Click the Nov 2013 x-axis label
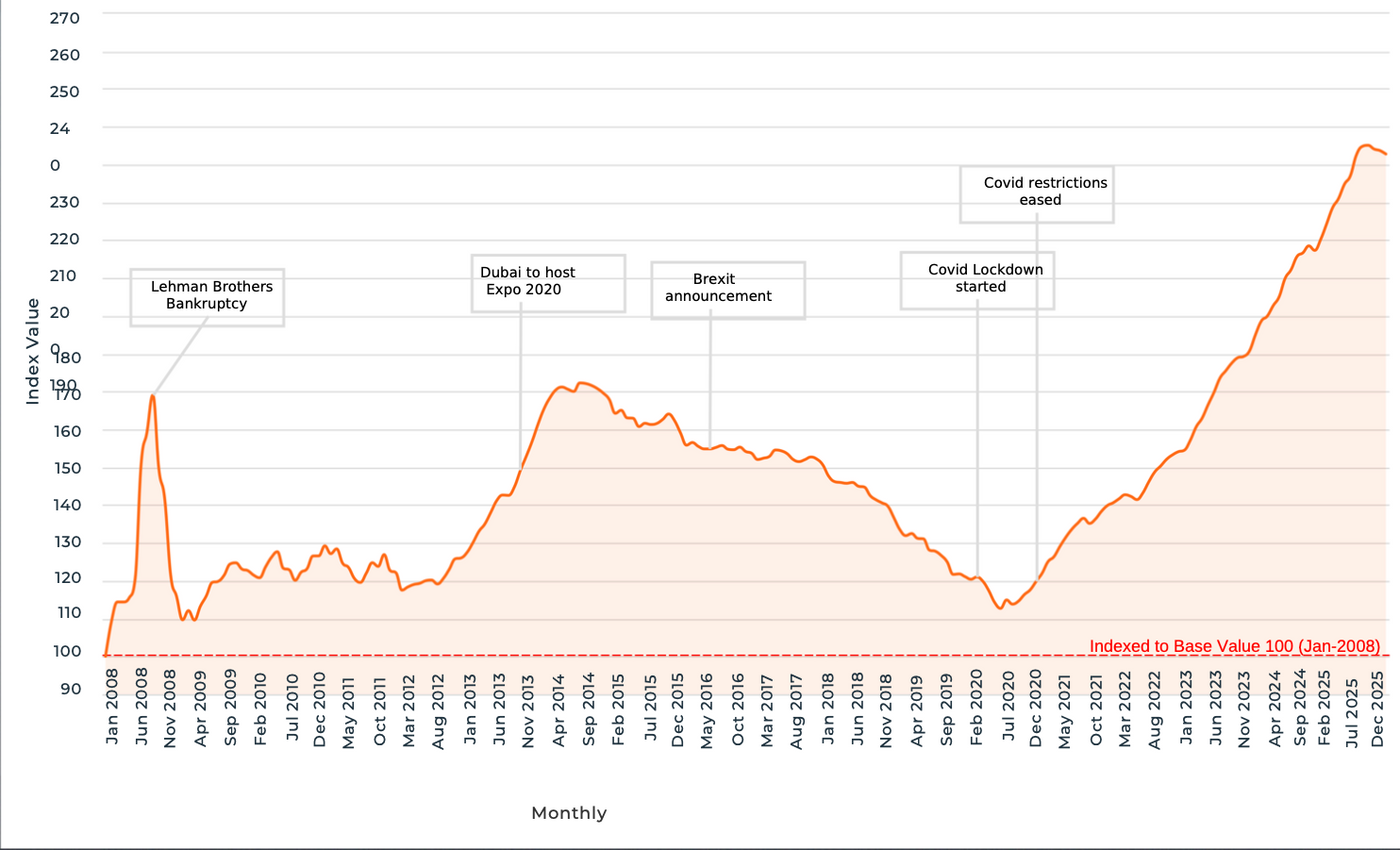The height and width of the screenshot is (850, 1400). (528, 709)
